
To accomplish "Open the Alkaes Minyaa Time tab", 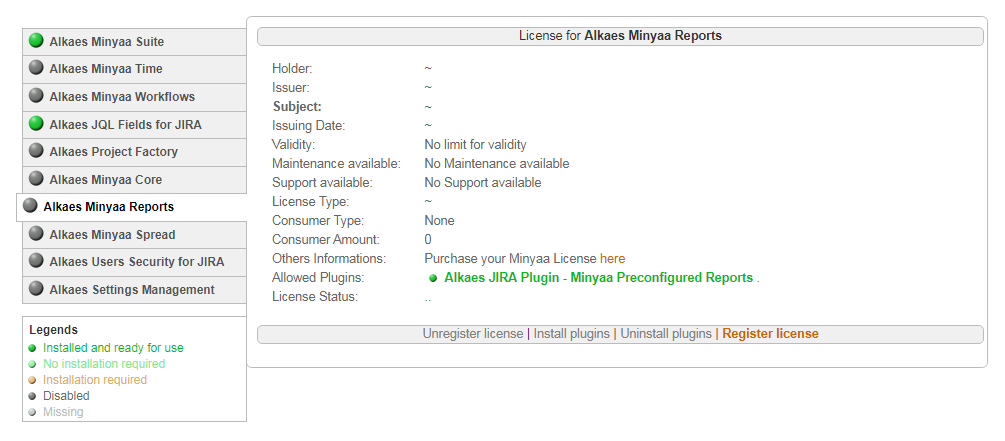I will [135, 69].
